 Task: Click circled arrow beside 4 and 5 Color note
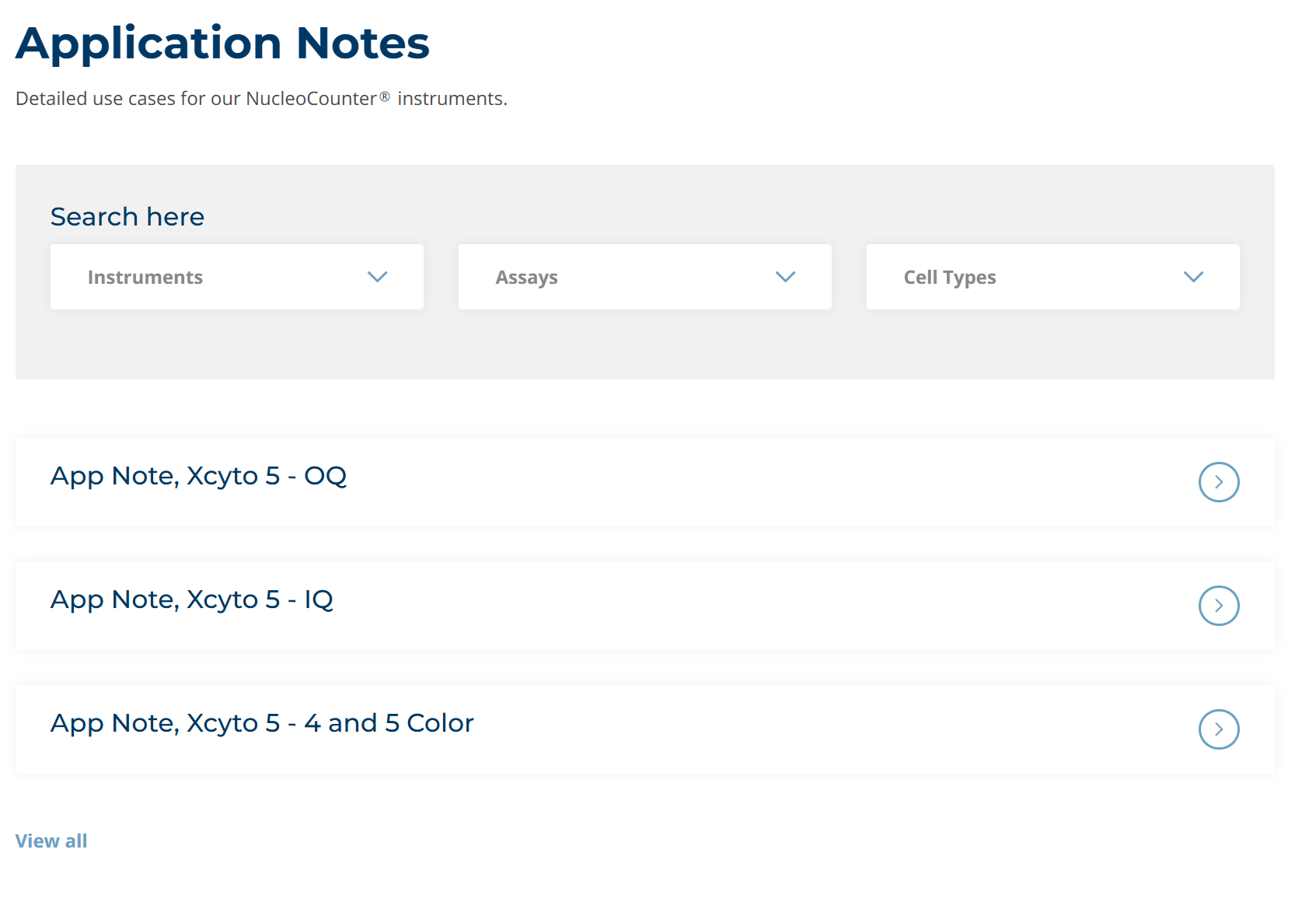click(x=1218, y=729)
